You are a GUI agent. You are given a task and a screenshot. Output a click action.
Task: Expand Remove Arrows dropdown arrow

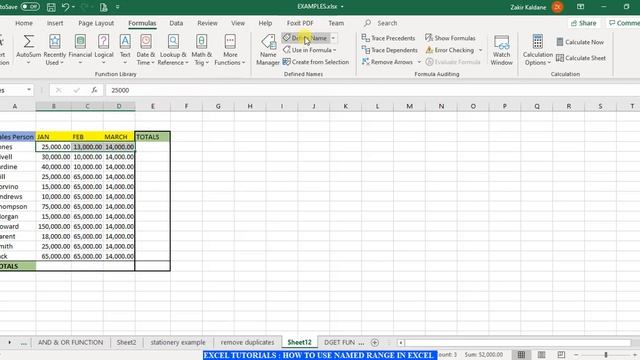click(x=419, y=62)
